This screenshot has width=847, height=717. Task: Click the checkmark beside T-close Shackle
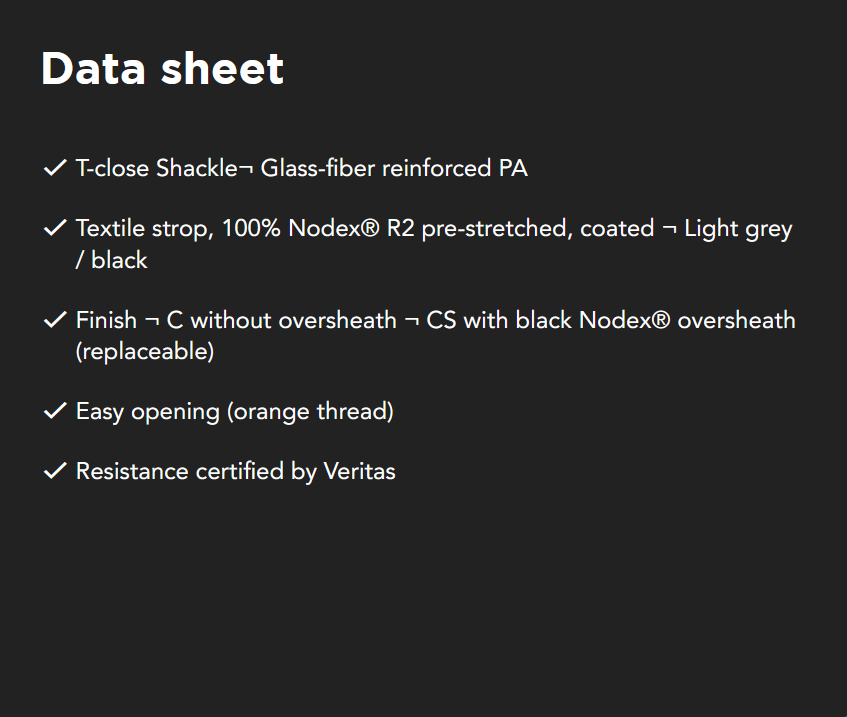(x=54, y=168)
